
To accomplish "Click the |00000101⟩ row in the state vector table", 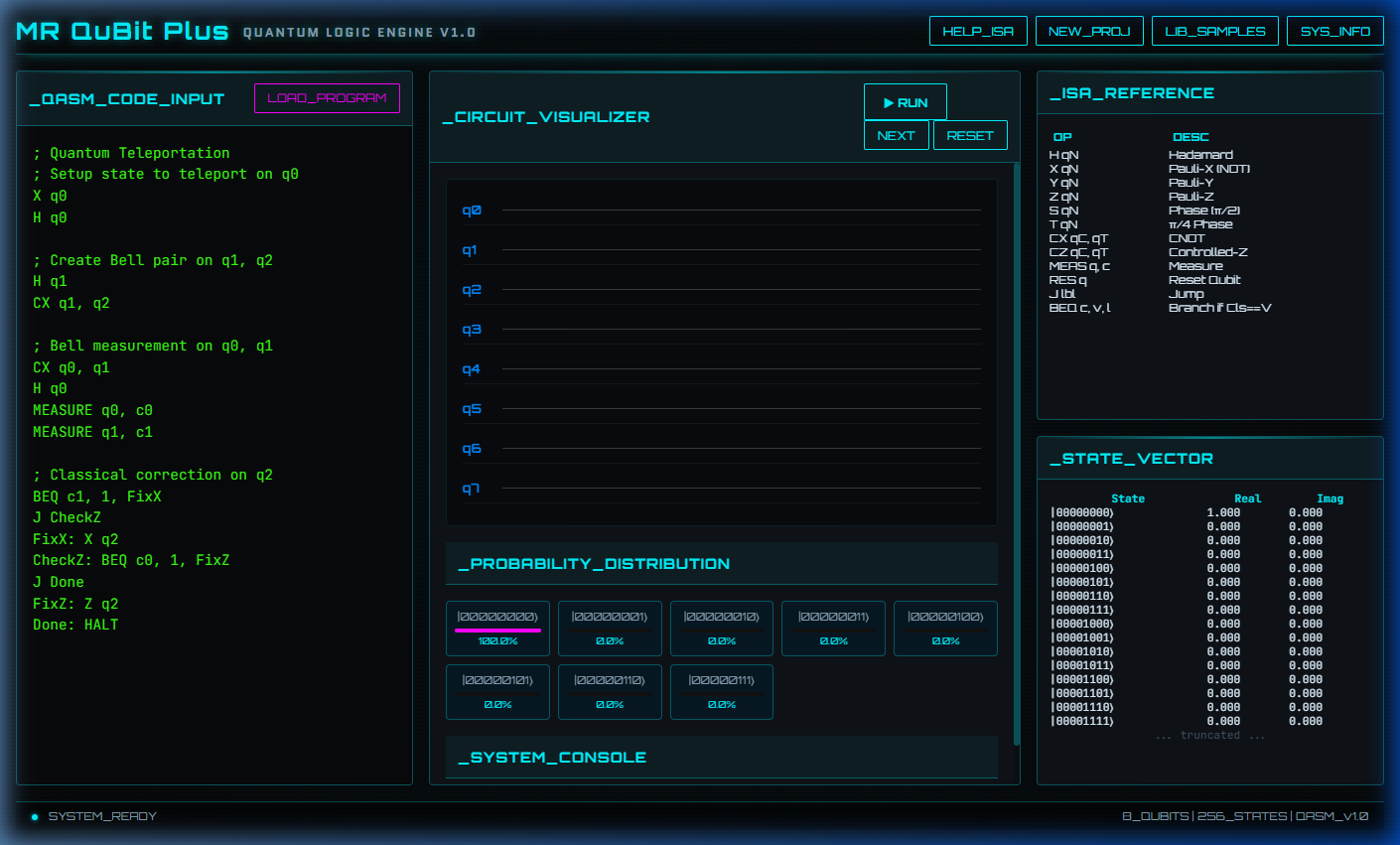I will [x=1209, y=582].
